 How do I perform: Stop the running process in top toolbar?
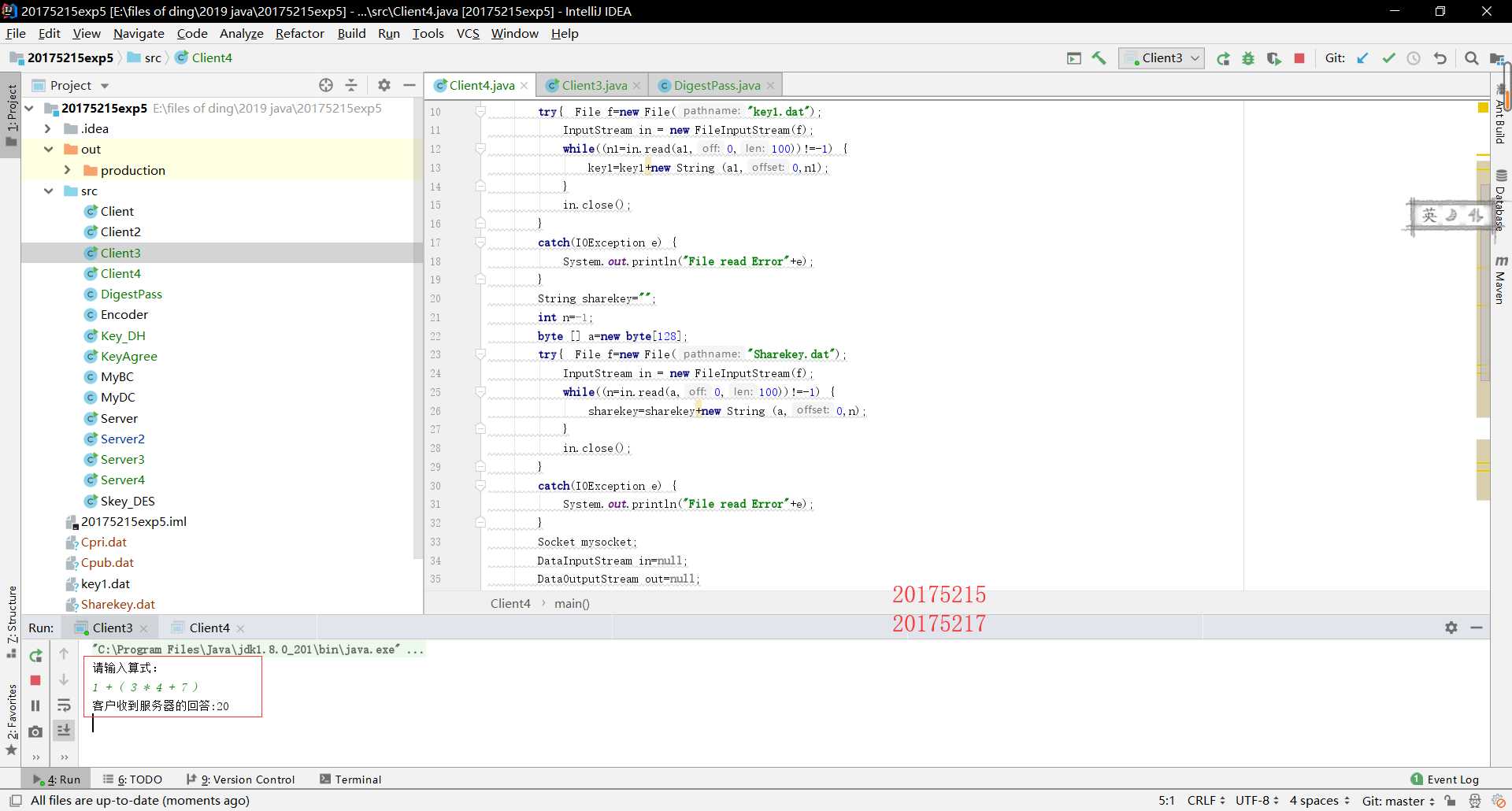point(1299,58)
